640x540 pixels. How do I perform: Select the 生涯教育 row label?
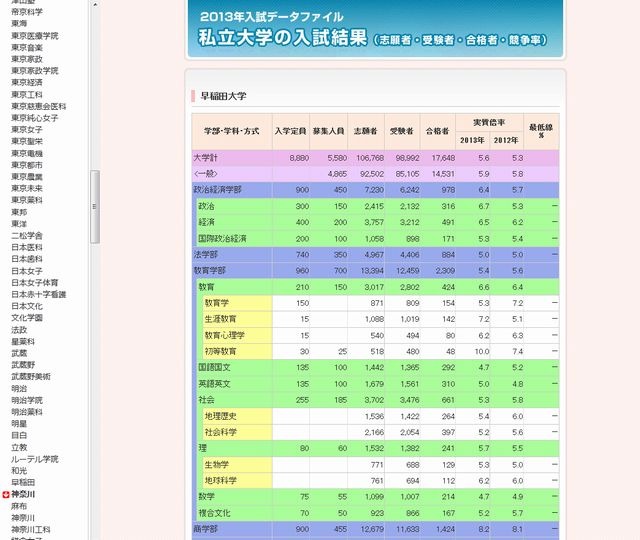pyautogui.click(x=220, y=319)
